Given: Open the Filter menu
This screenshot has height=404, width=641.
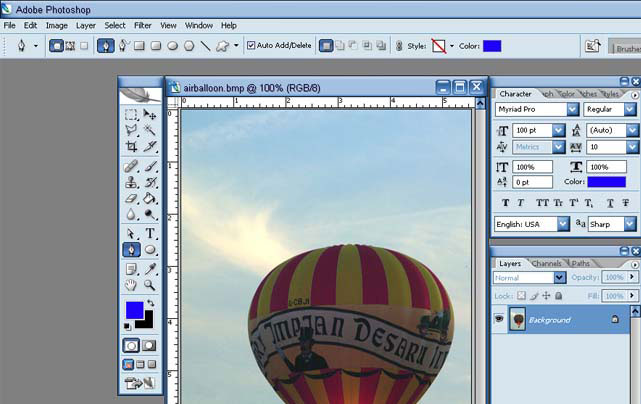Looking at the screenshot, I should pyautogui.click(x=143, y=25).
